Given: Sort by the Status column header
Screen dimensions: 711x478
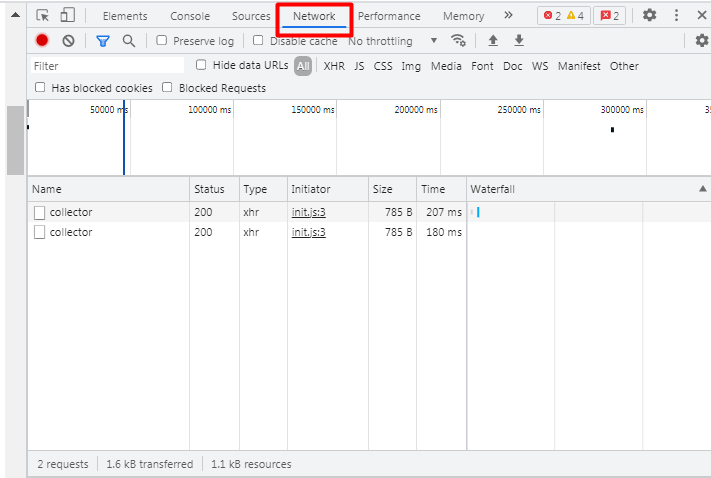Looking at the screenshot, I should coord(214,189).
